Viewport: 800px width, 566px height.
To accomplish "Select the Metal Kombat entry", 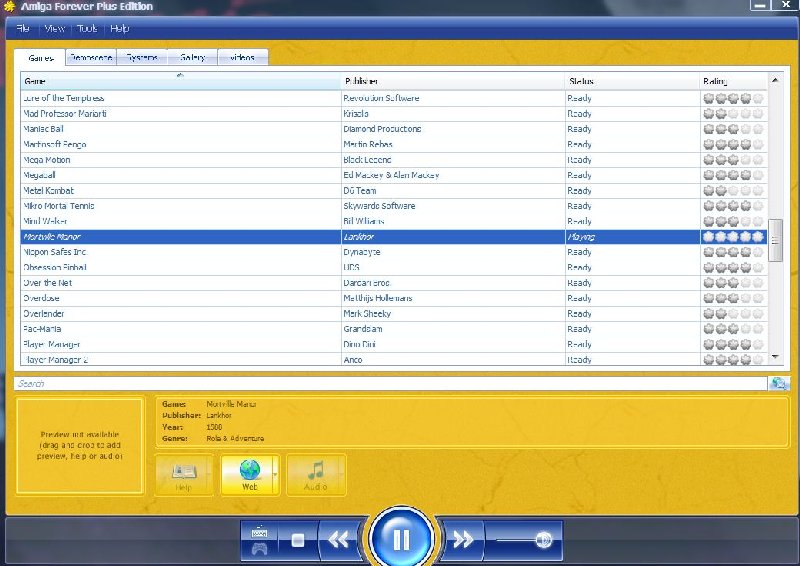I will tap(393, 190).
